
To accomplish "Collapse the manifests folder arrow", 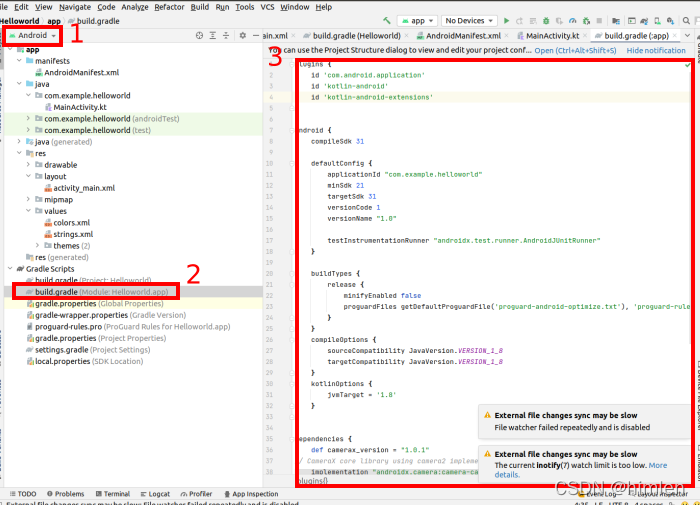I will pyautogui.click(x=19, y=60).
